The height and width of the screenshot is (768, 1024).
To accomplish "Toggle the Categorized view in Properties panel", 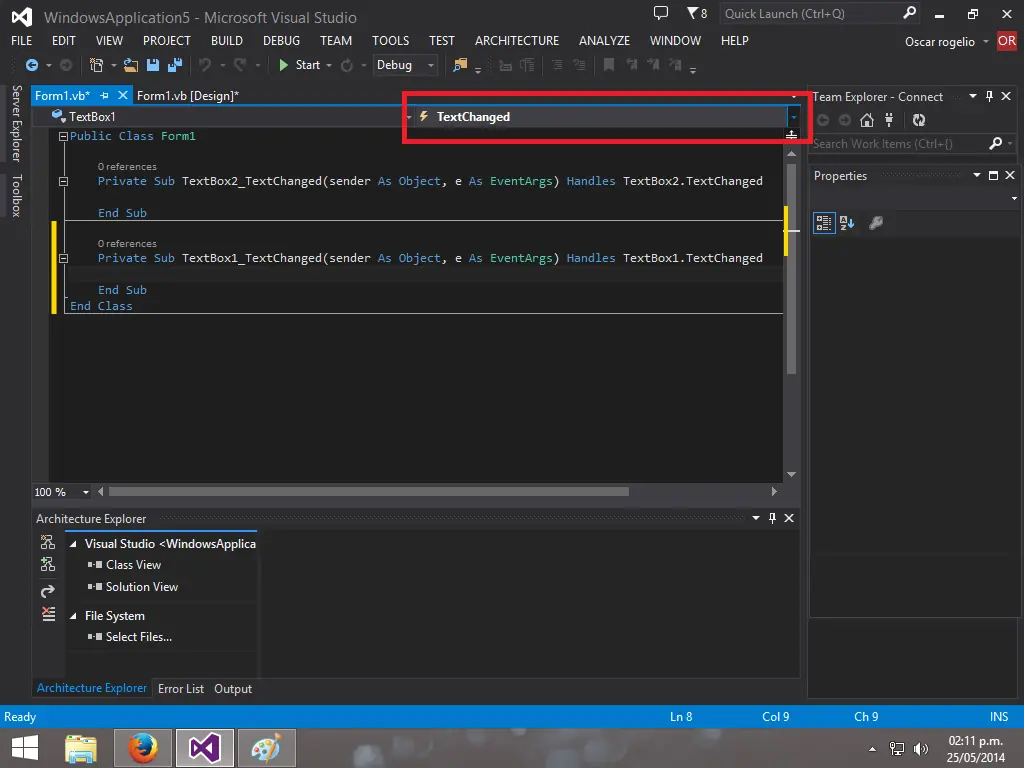I will click(x=824, y=223).
